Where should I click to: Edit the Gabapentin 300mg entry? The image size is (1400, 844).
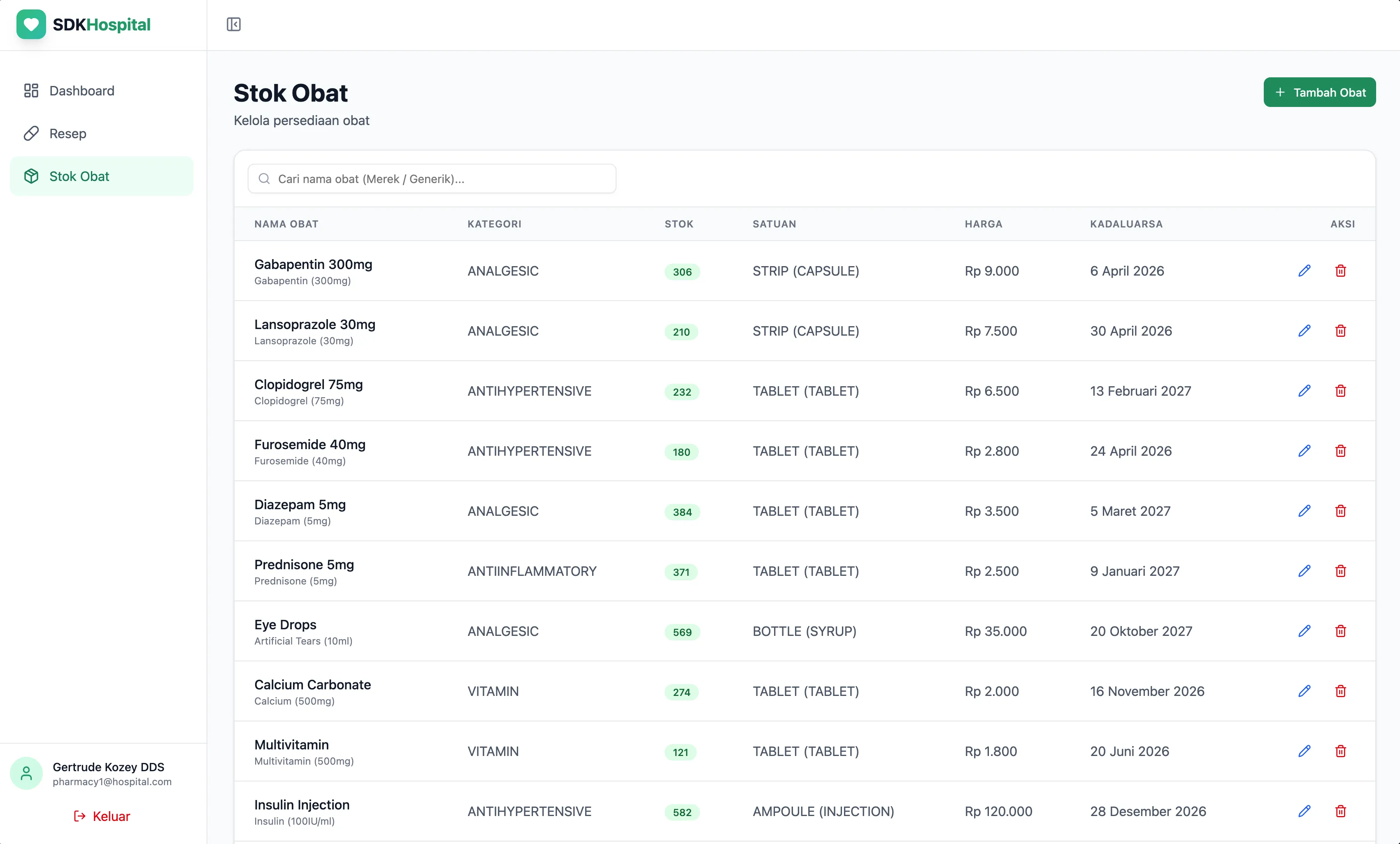pos(1304,271)
